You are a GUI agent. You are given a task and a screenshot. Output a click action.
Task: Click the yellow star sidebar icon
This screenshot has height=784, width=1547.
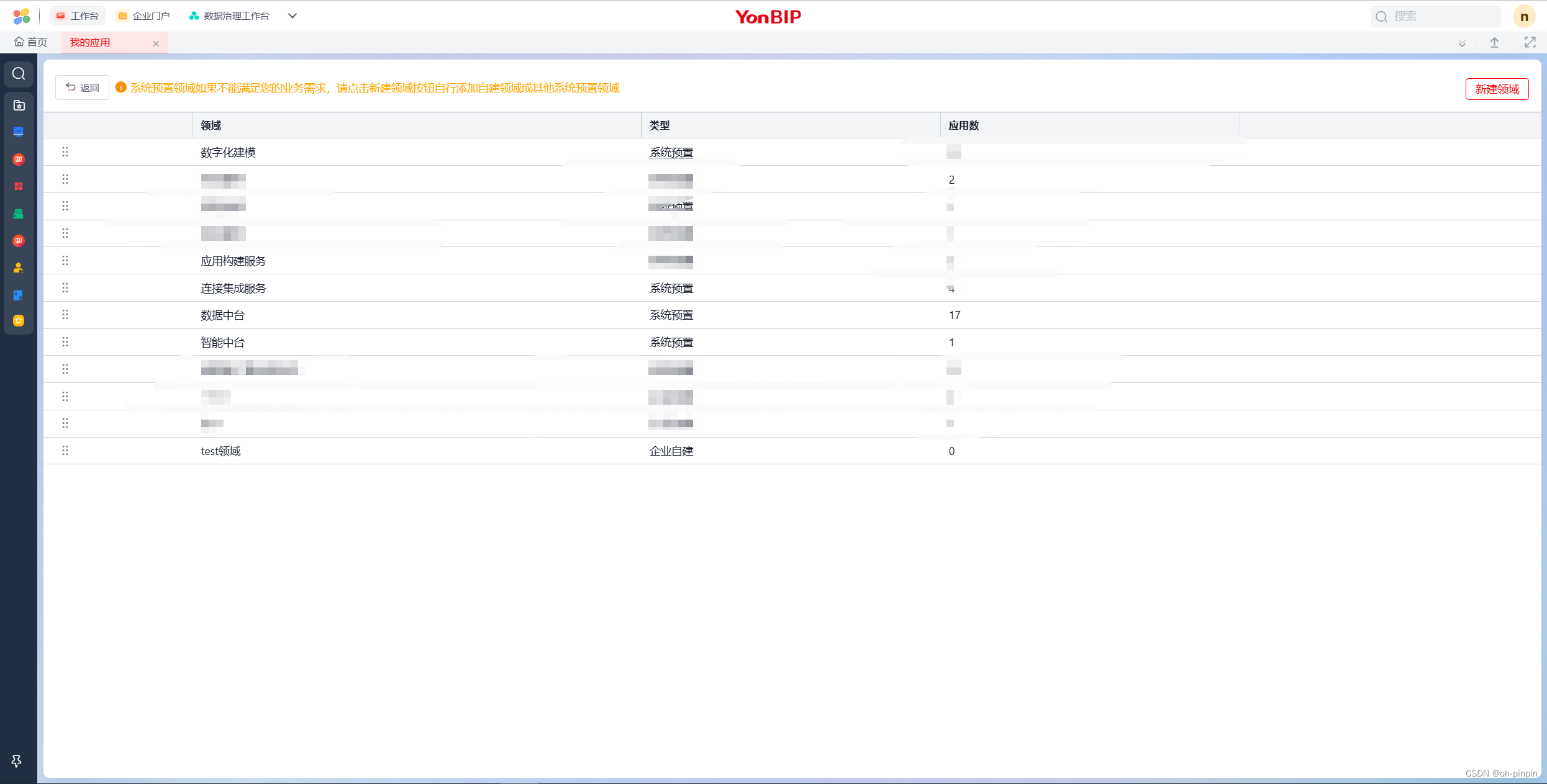point(19,321)
